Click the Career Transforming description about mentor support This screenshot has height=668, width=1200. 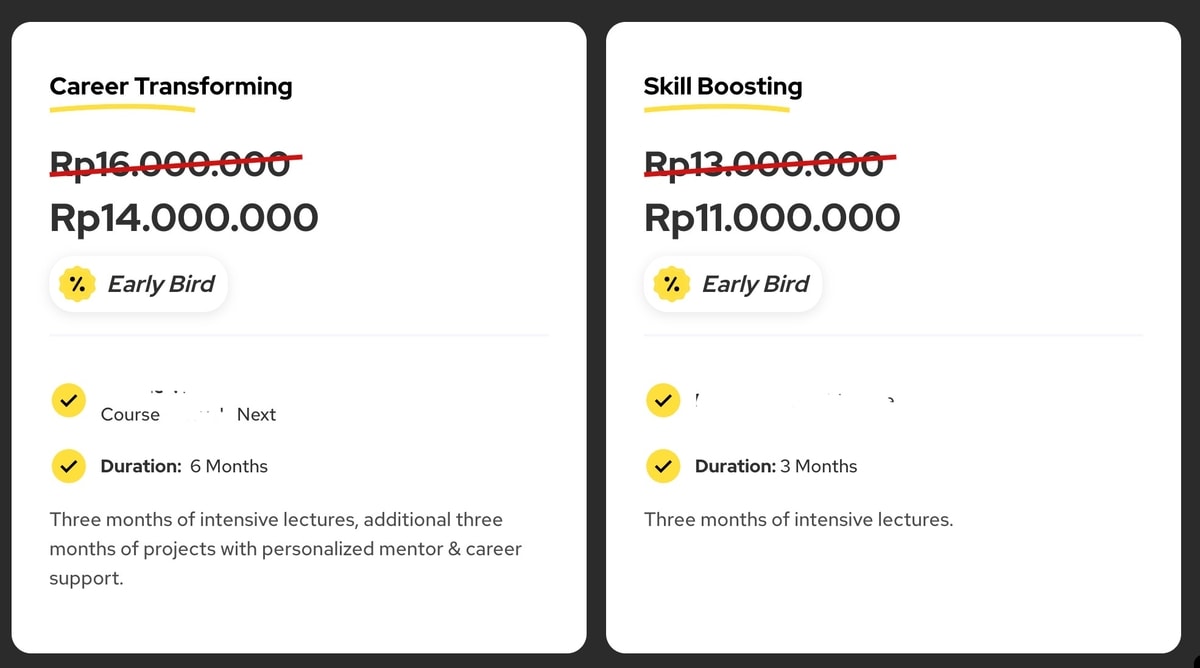point(286,549)
